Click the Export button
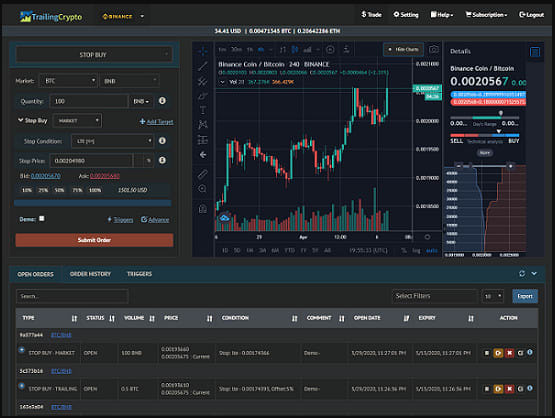This screenshot has width=555, height=418. (x=525, y=296)
